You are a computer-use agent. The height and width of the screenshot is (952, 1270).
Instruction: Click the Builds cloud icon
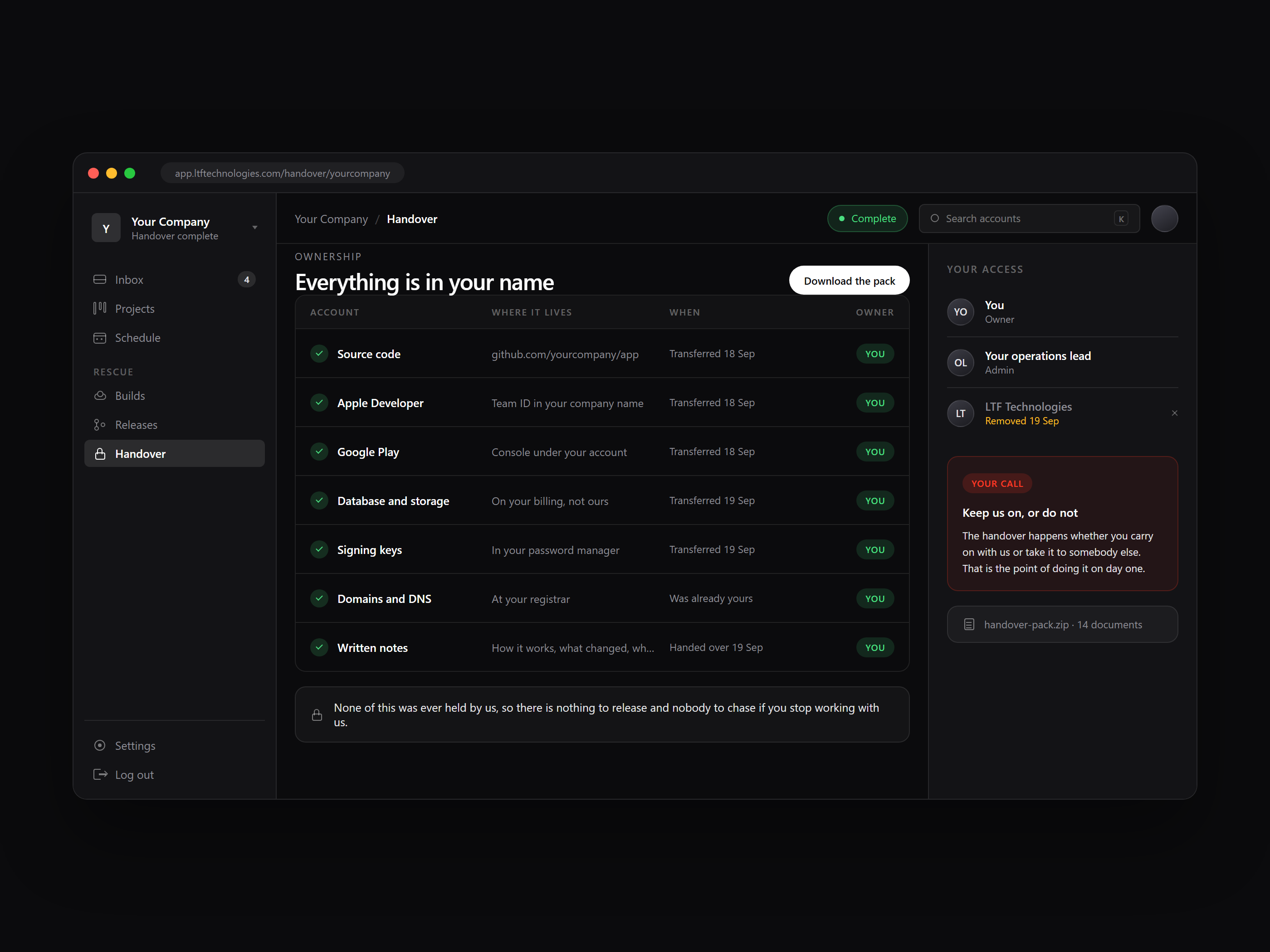[100, 396]
